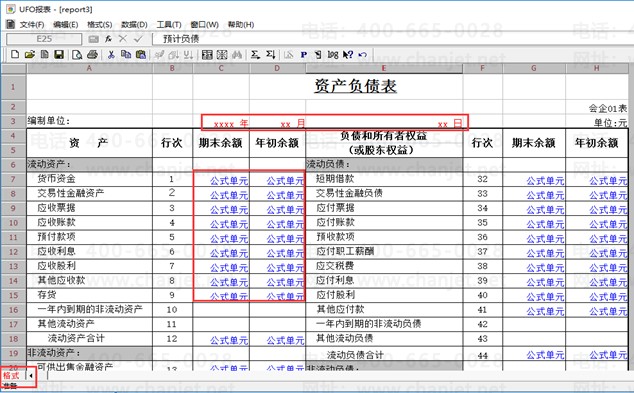This screenshot has width=634, height=393.
Task: Click the New file toolbar icon
Action: [15, 54]
